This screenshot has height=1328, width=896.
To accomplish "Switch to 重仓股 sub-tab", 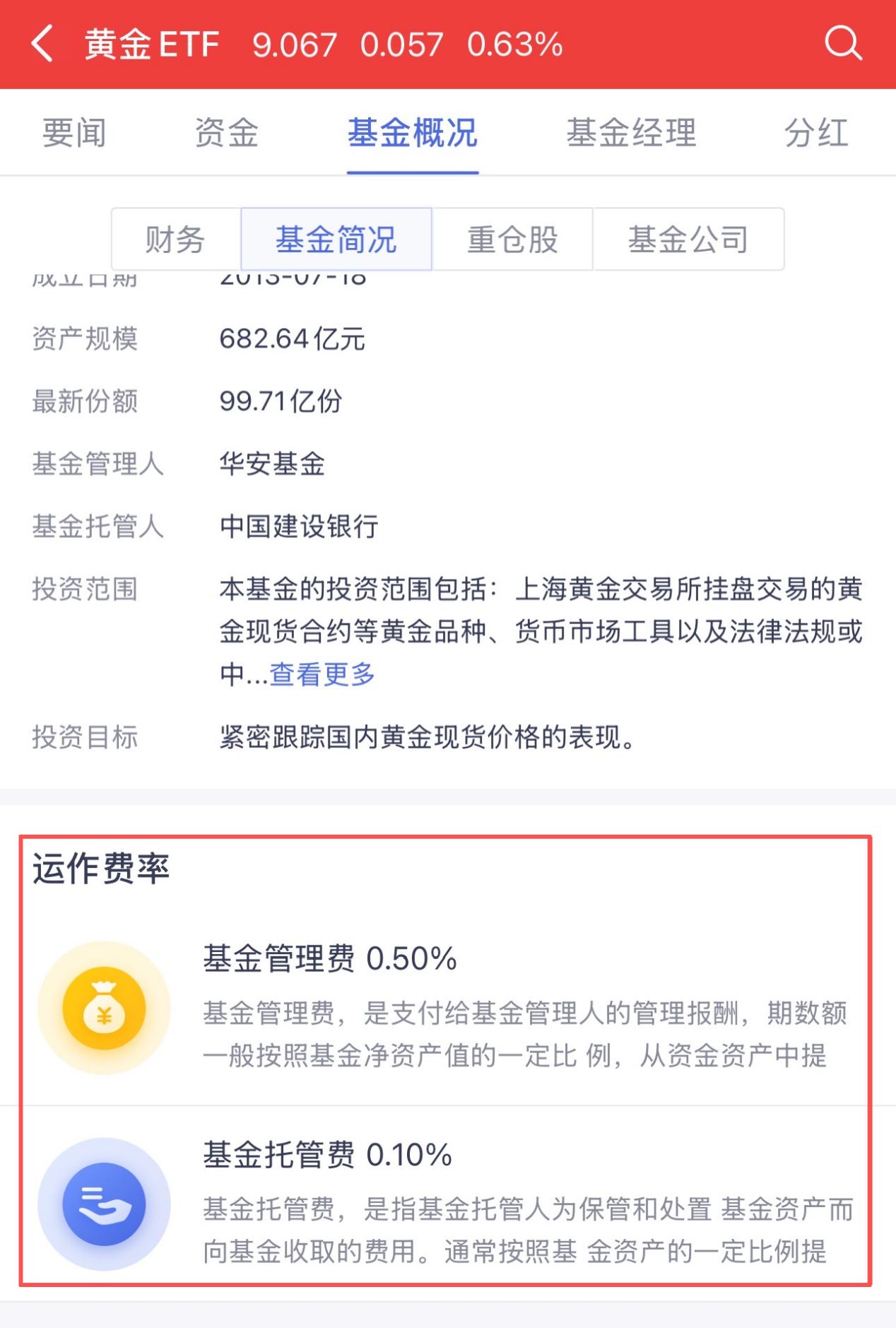I will 512,240.
